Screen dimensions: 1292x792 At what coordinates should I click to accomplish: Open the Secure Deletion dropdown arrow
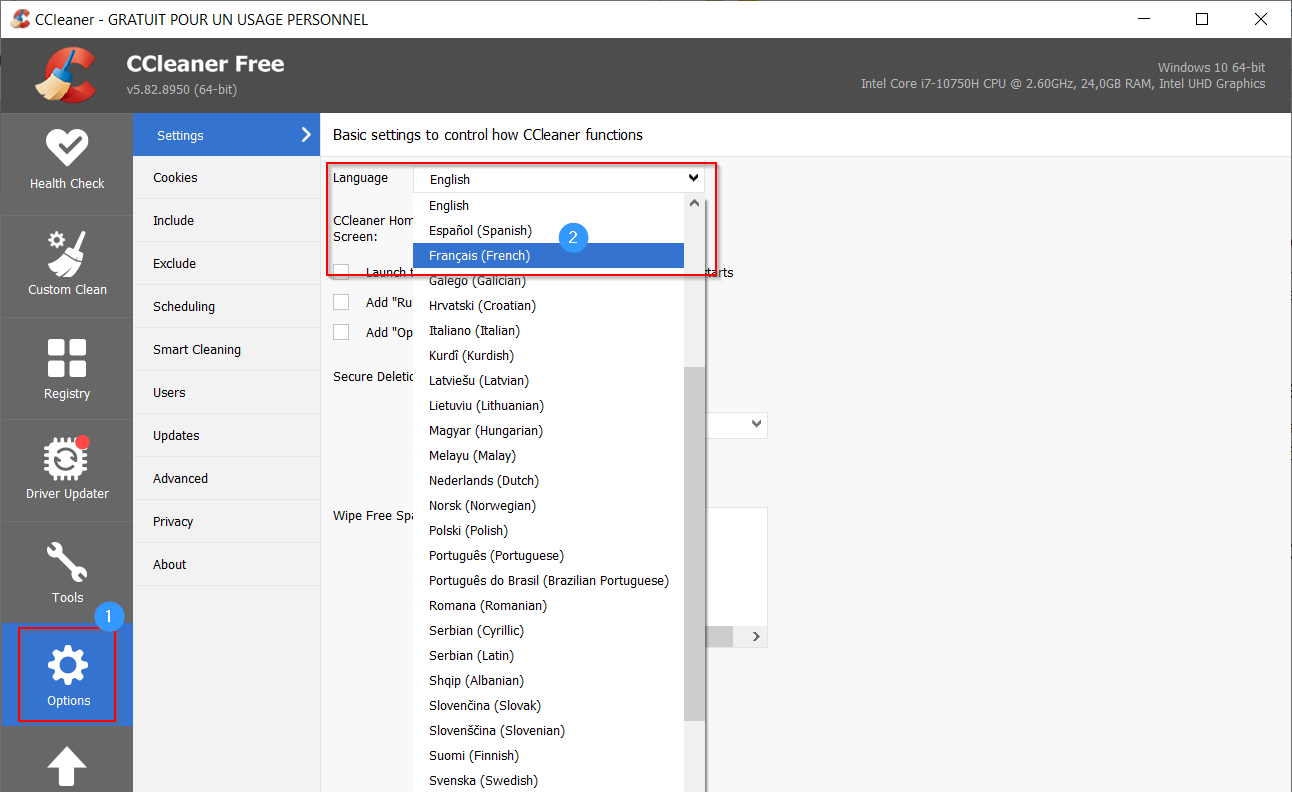coord(756,424)
